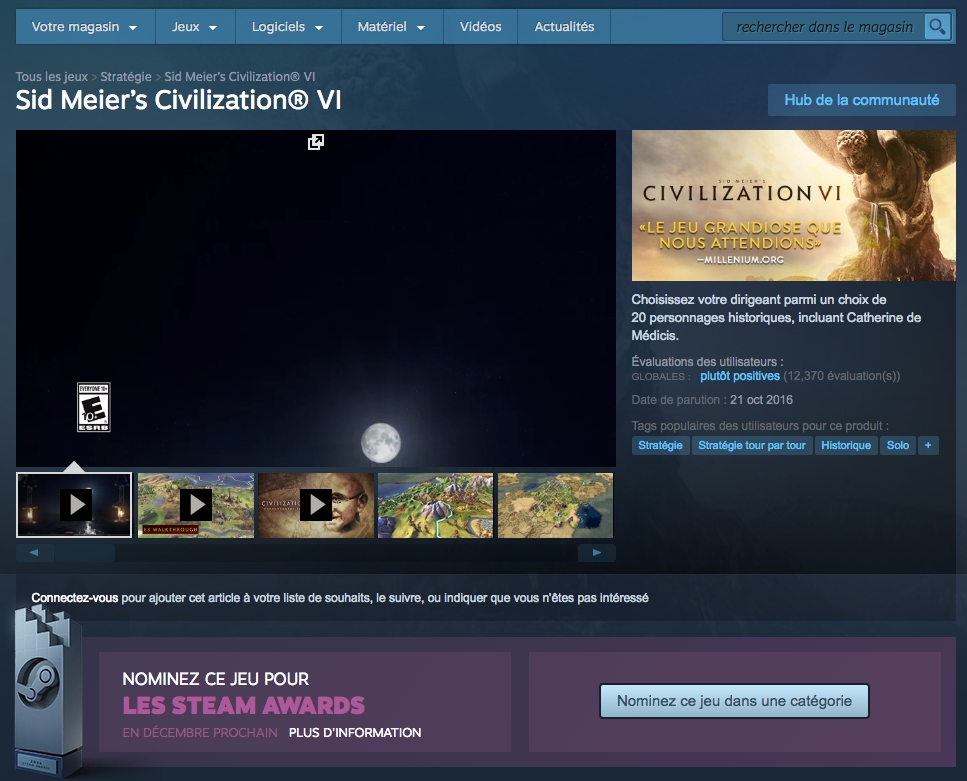Click the magnifier search icon

[937, 27]
